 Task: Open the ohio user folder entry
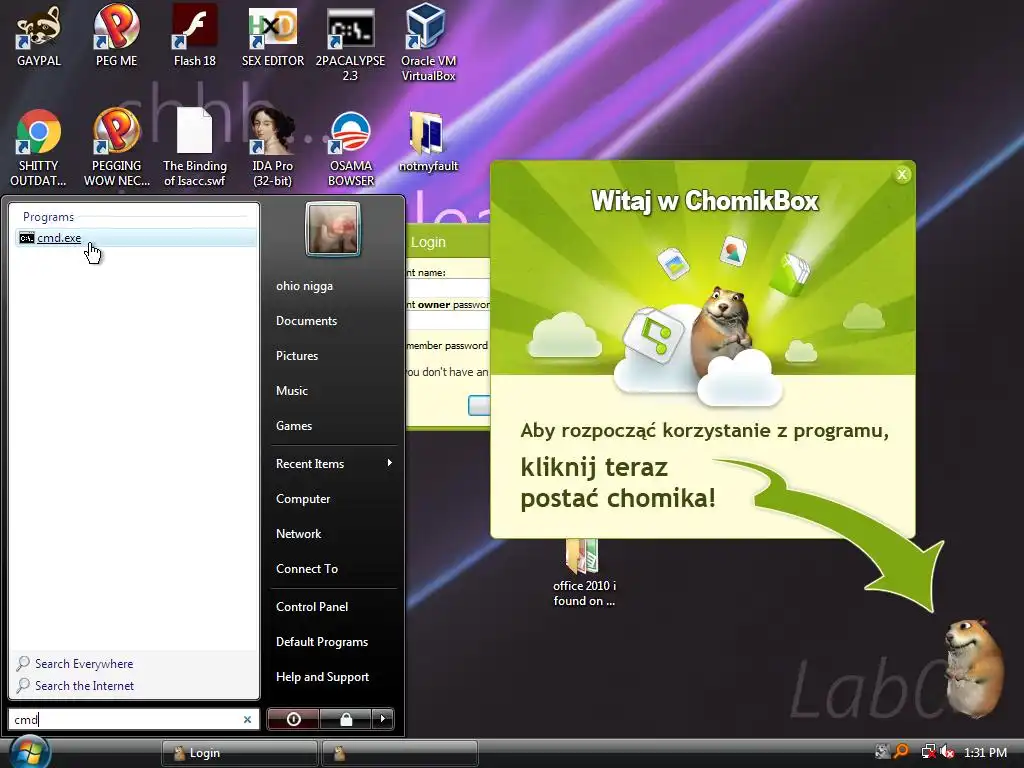(304, 286)
